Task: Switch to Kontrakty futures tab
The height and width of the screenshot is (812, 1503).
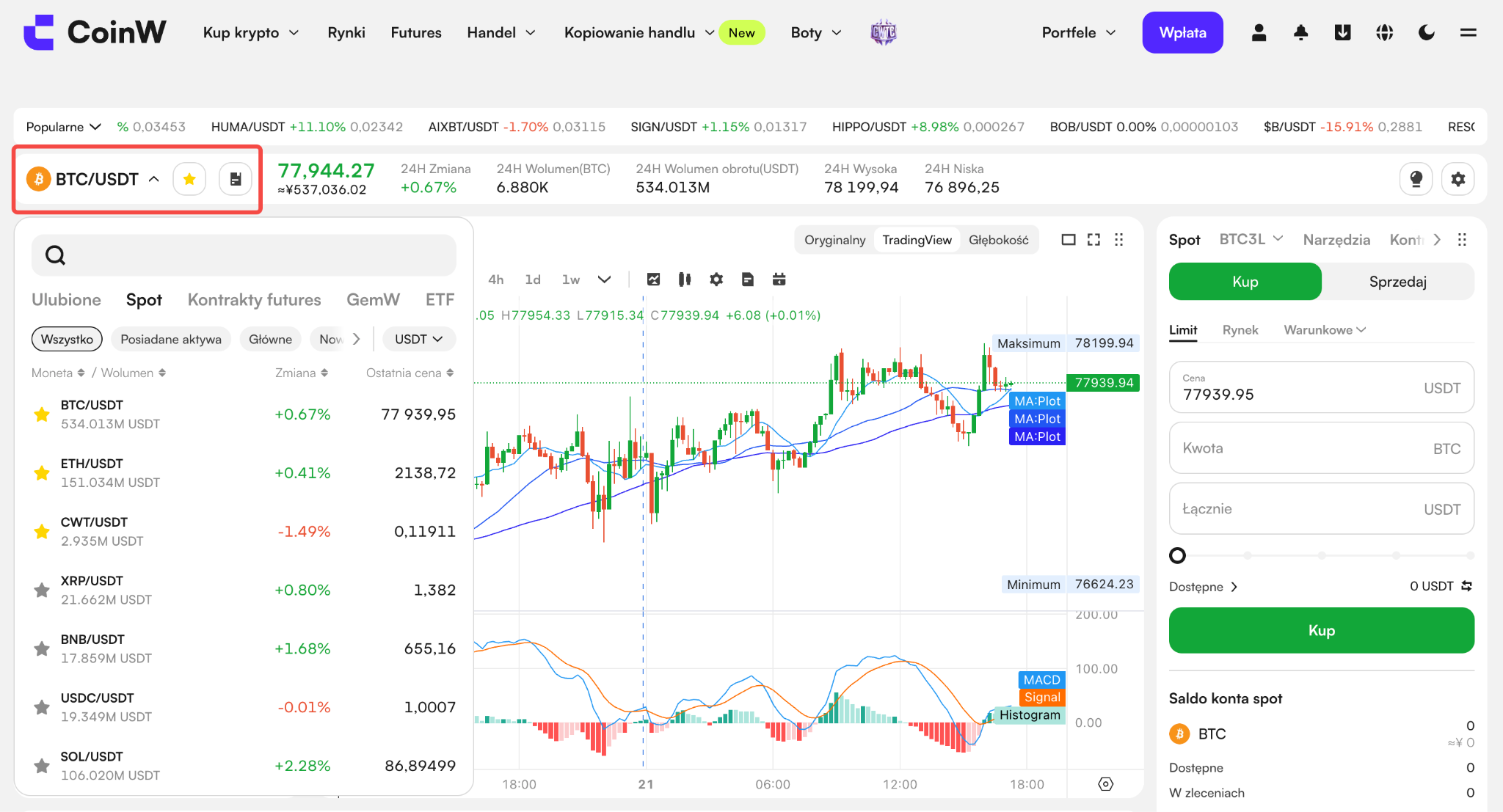Action: (254, 299)
